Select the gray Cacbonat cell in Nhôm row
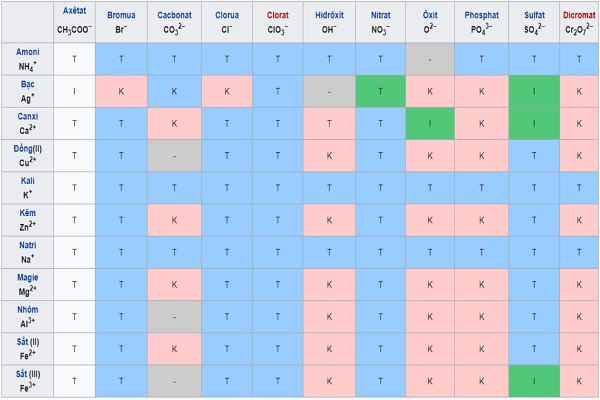 [x=175, y=315]
